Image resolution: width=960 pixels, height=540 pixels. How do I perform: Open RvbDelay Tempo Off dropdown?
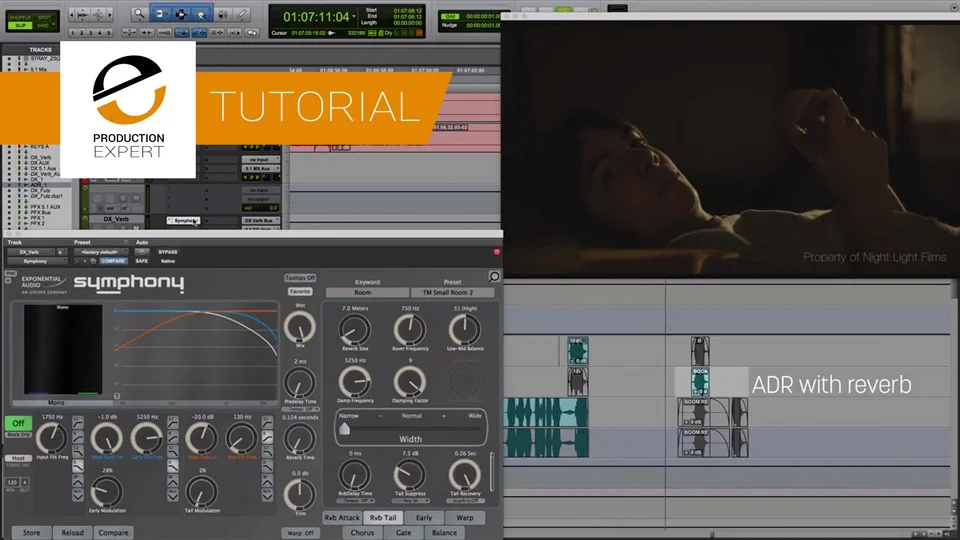(x=355, y=501)
